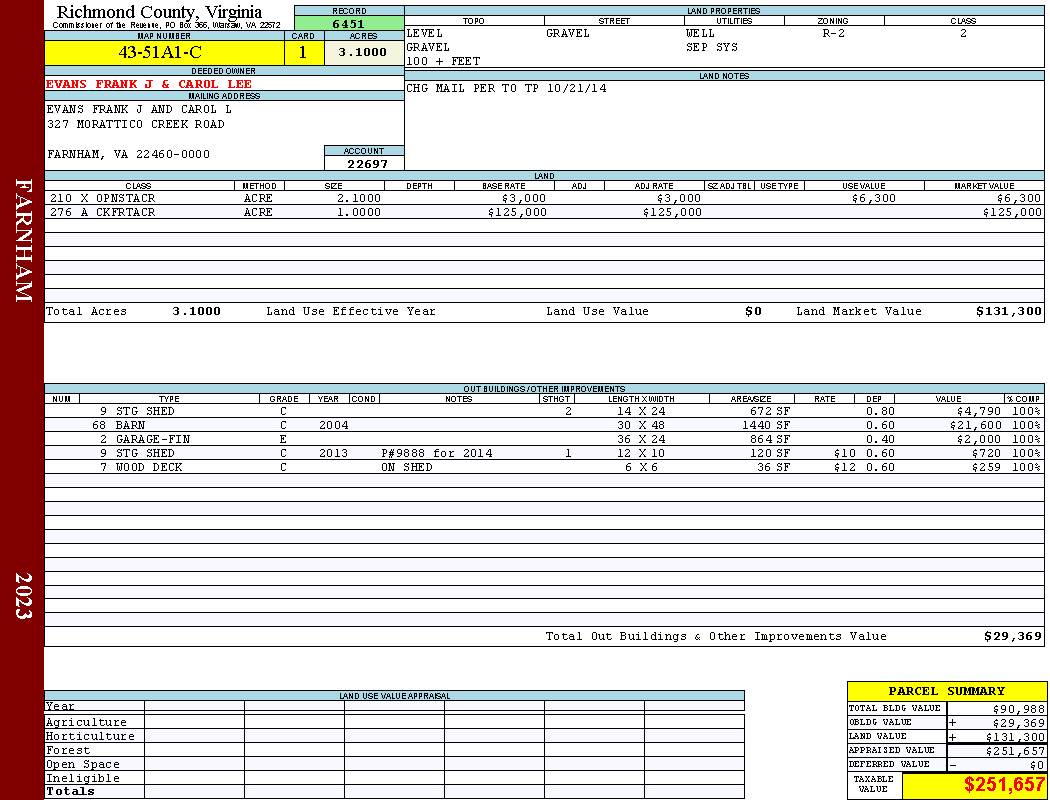Click the Total Acres 3.1000 value
This screenshot has width=1050, height=800.
(x=196, y=311)
